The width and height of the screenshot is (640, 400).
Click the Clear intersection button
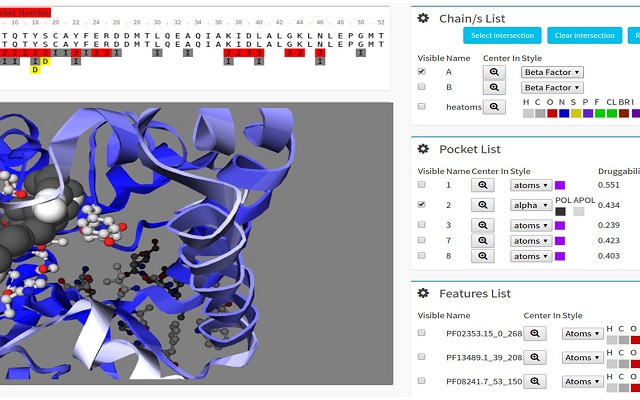pyautogui.click(x=583, y=35)
